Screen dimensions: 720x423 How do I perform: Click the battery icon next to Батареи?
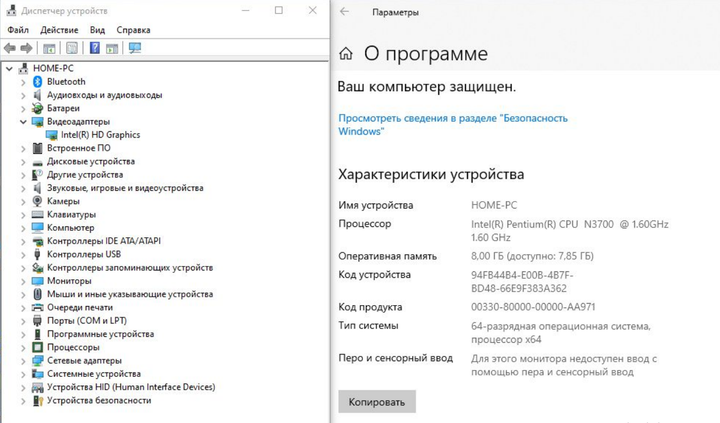click(38, 108)
